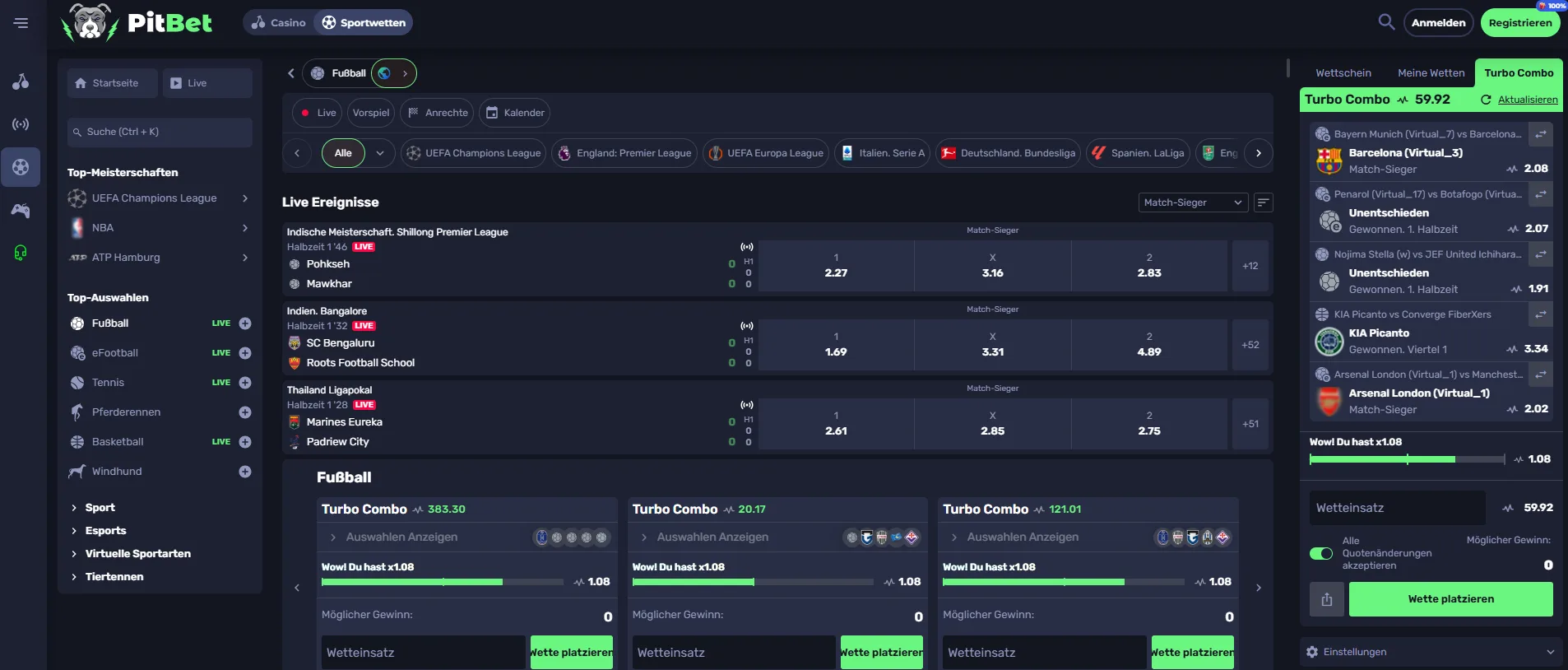This screenshot has height=670, width=1568.
Task: Toggle accept all odds changes switch
Action: pyautogui.click(x=1321, y=553)
